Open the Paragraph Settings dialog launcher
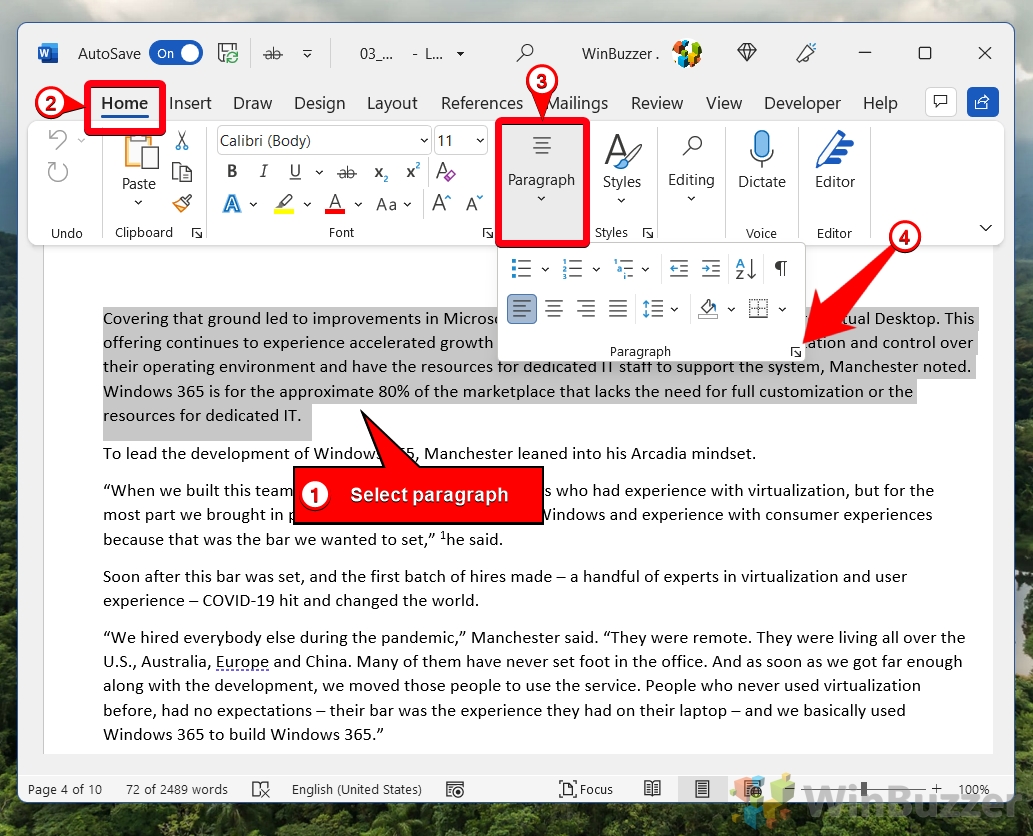 796,352
